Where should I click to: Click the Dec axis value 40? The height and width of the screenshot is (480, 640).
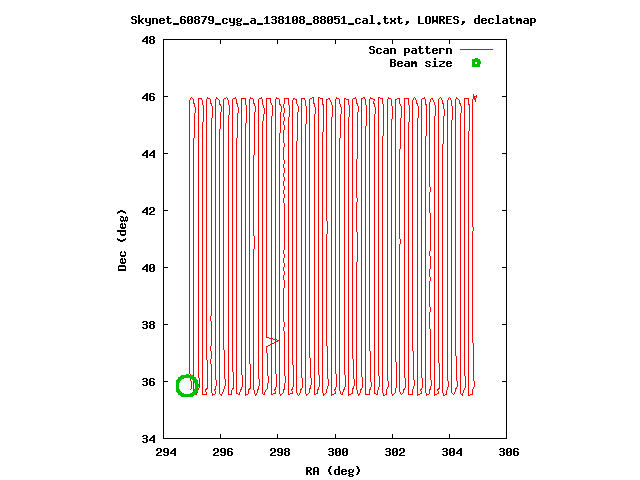149,268
